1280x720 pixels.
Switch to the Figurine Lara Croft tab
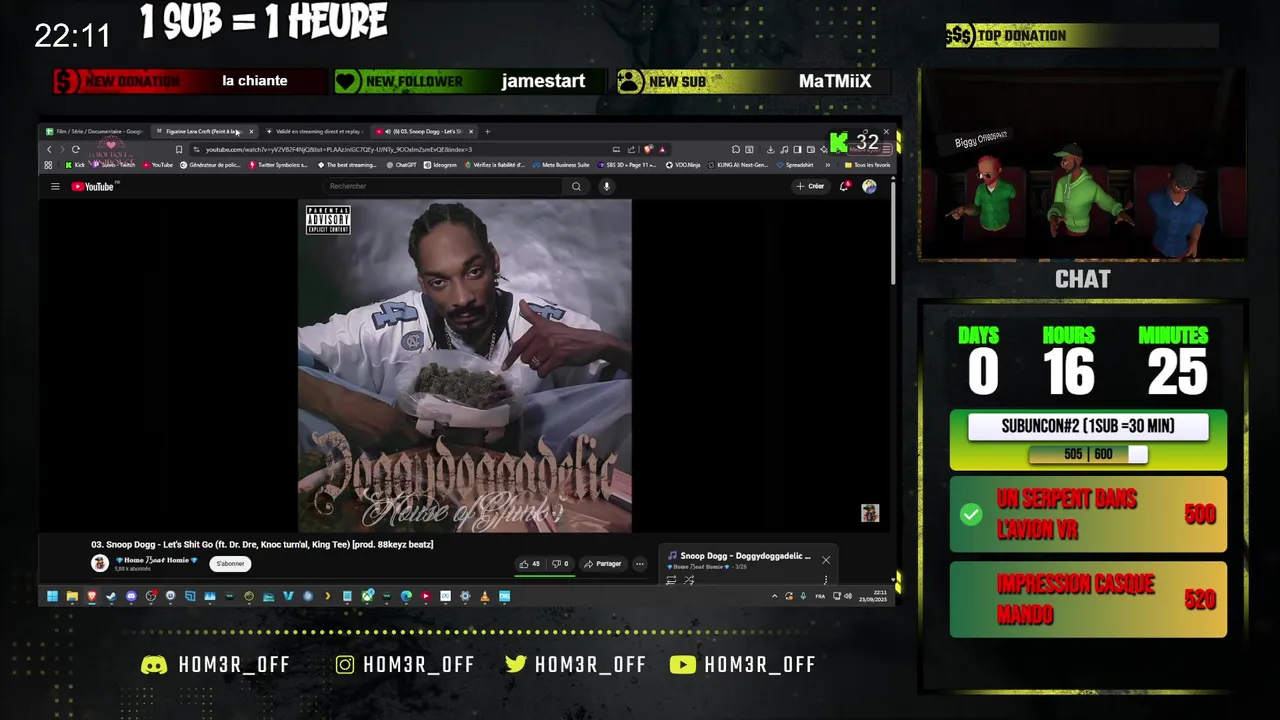point(204,131)
